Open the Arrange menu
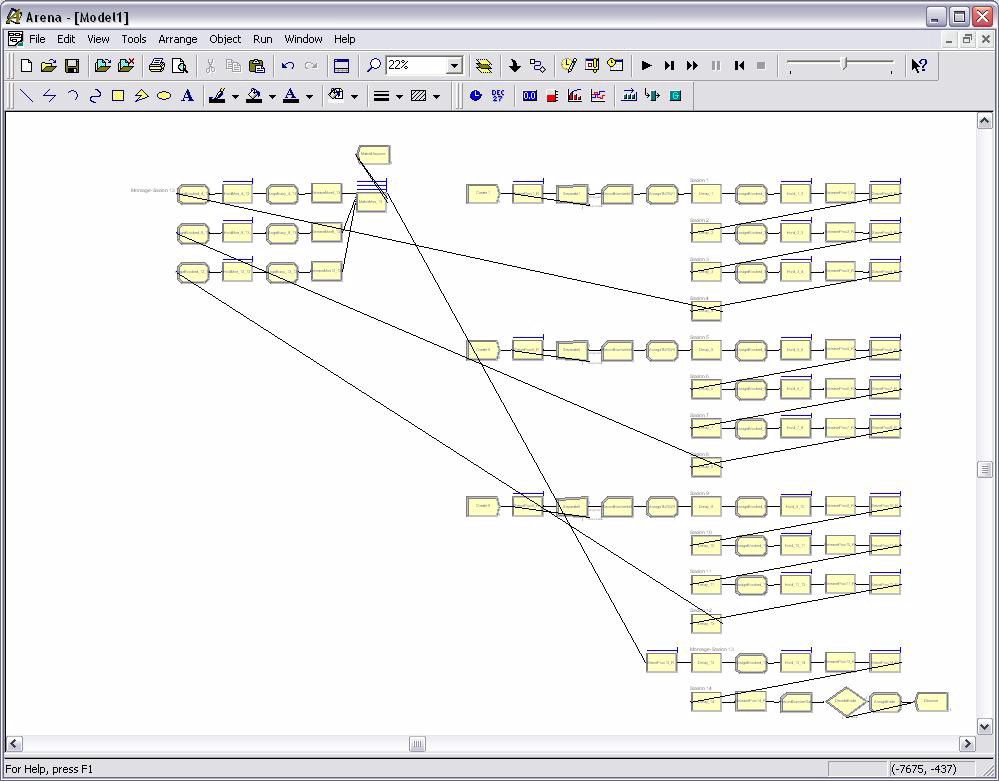The image size is (999, 781). (x=177, y=39)
